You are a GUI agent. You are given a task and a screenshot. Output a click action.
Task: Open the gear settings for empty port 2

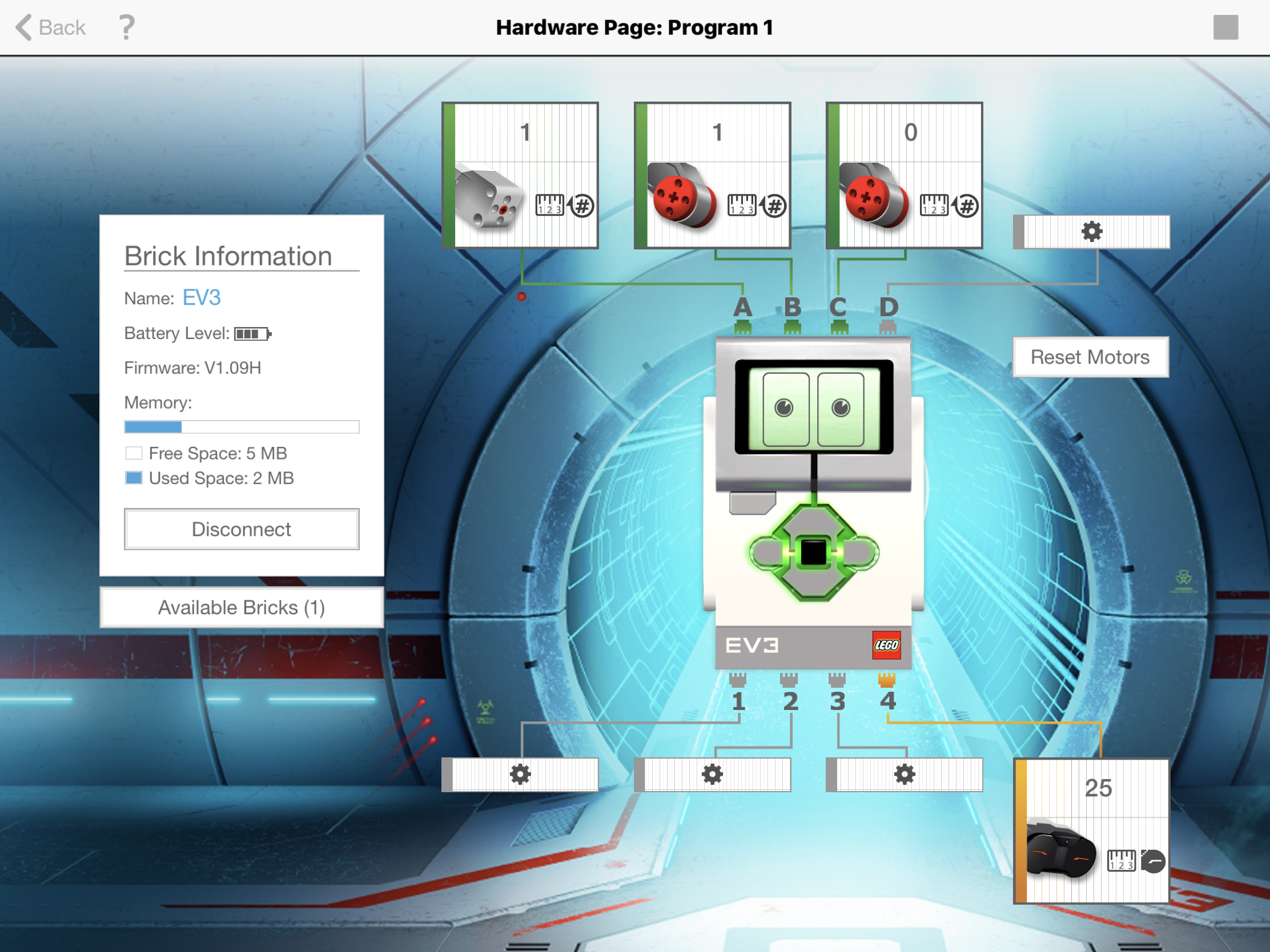713,774
